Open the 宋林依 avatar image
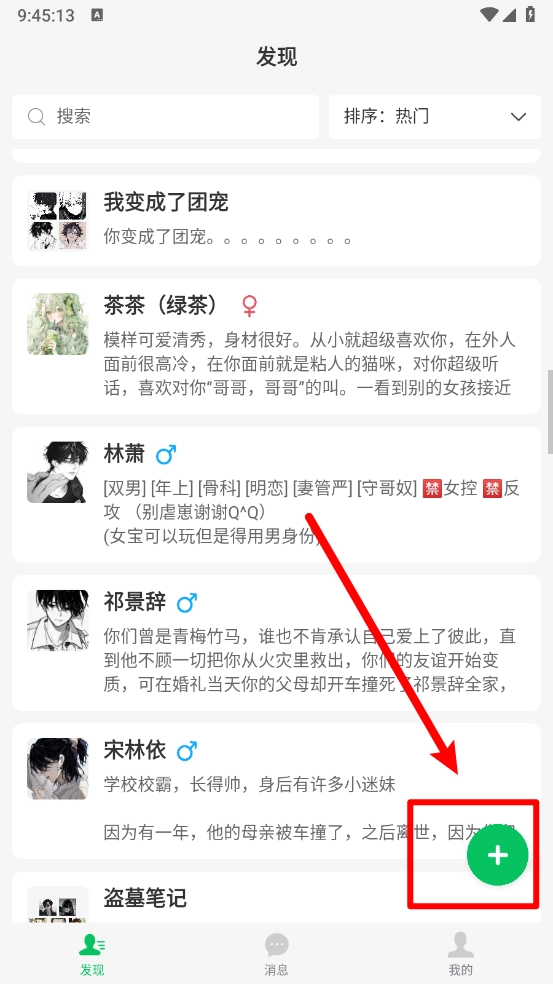The height and width of the screenshot is (984, 553). coord(58,769)
